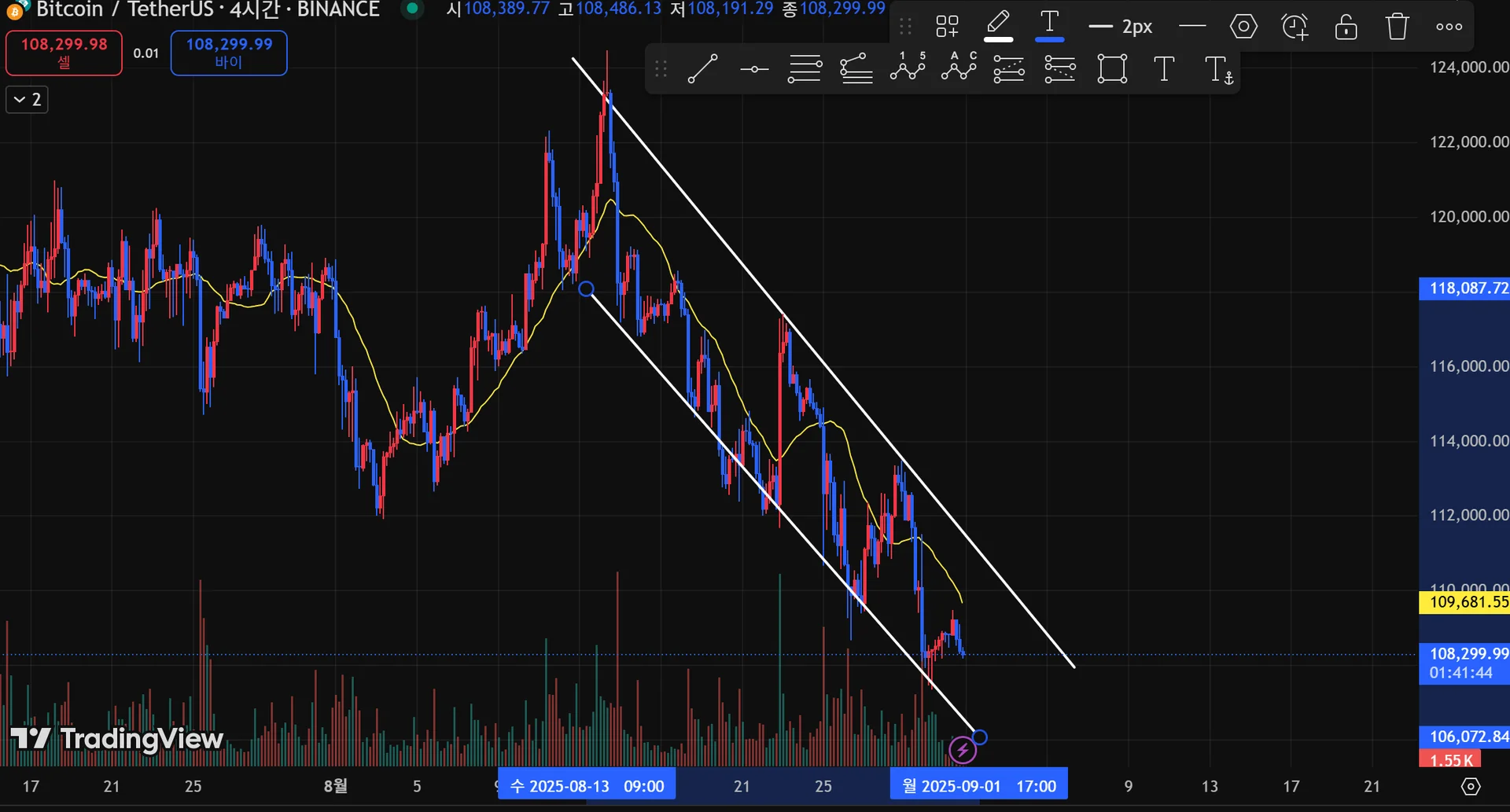The image size is (1510, 812).
Task: Click the 116,000.00 price scale label
Action: click(1469, 366)
